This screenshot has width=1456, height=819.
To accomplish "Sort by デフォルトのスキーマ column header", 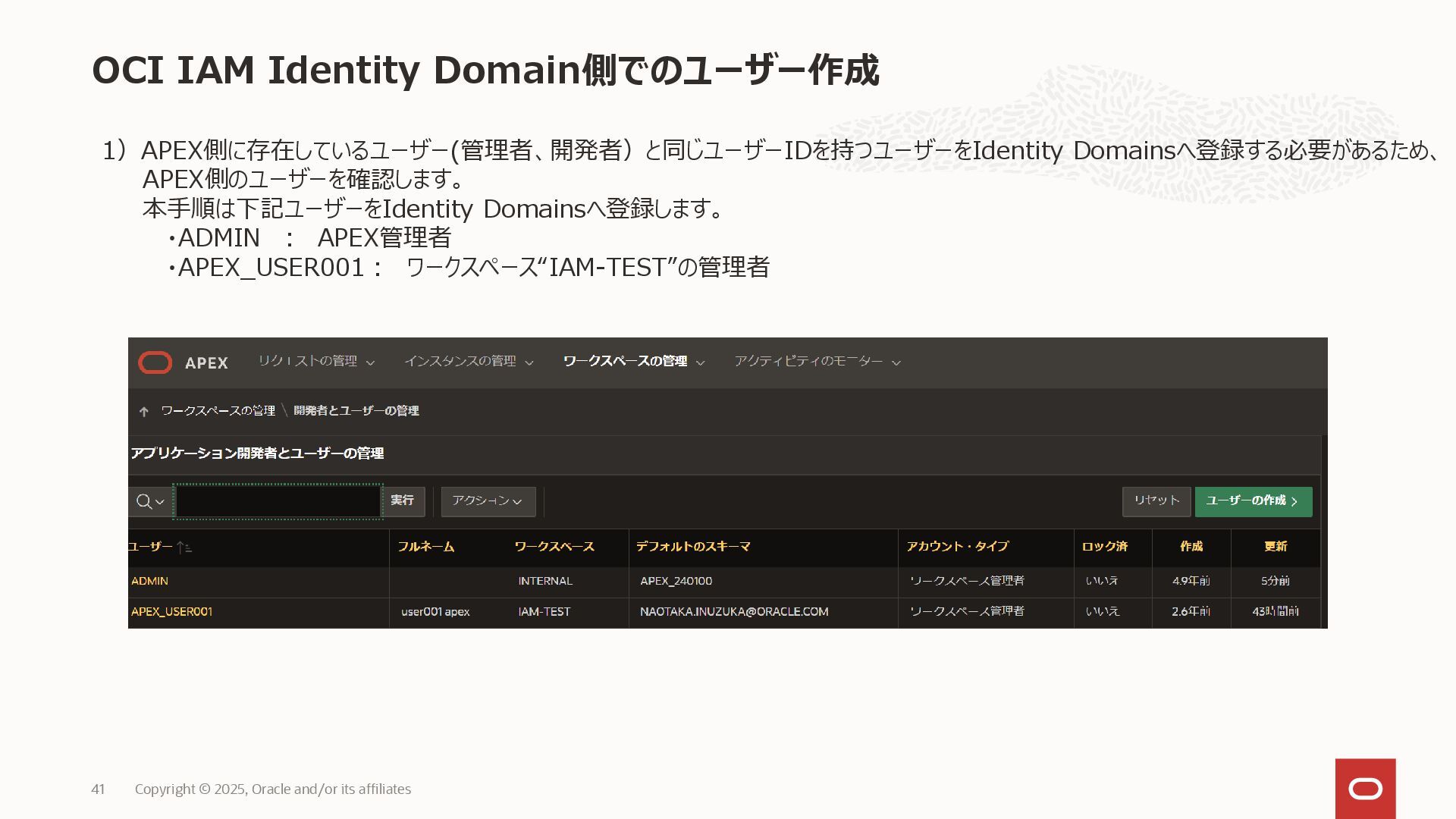I will [x=693, y=547].
